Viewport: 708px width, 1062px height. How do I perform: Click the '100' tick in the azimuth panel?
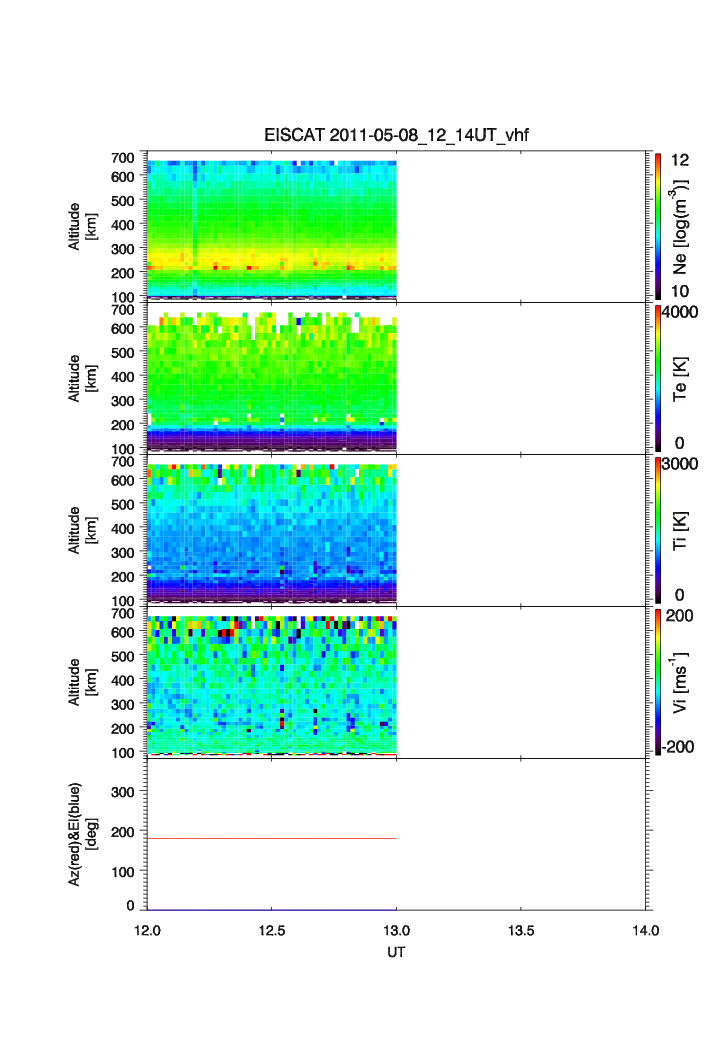[123, 872]
